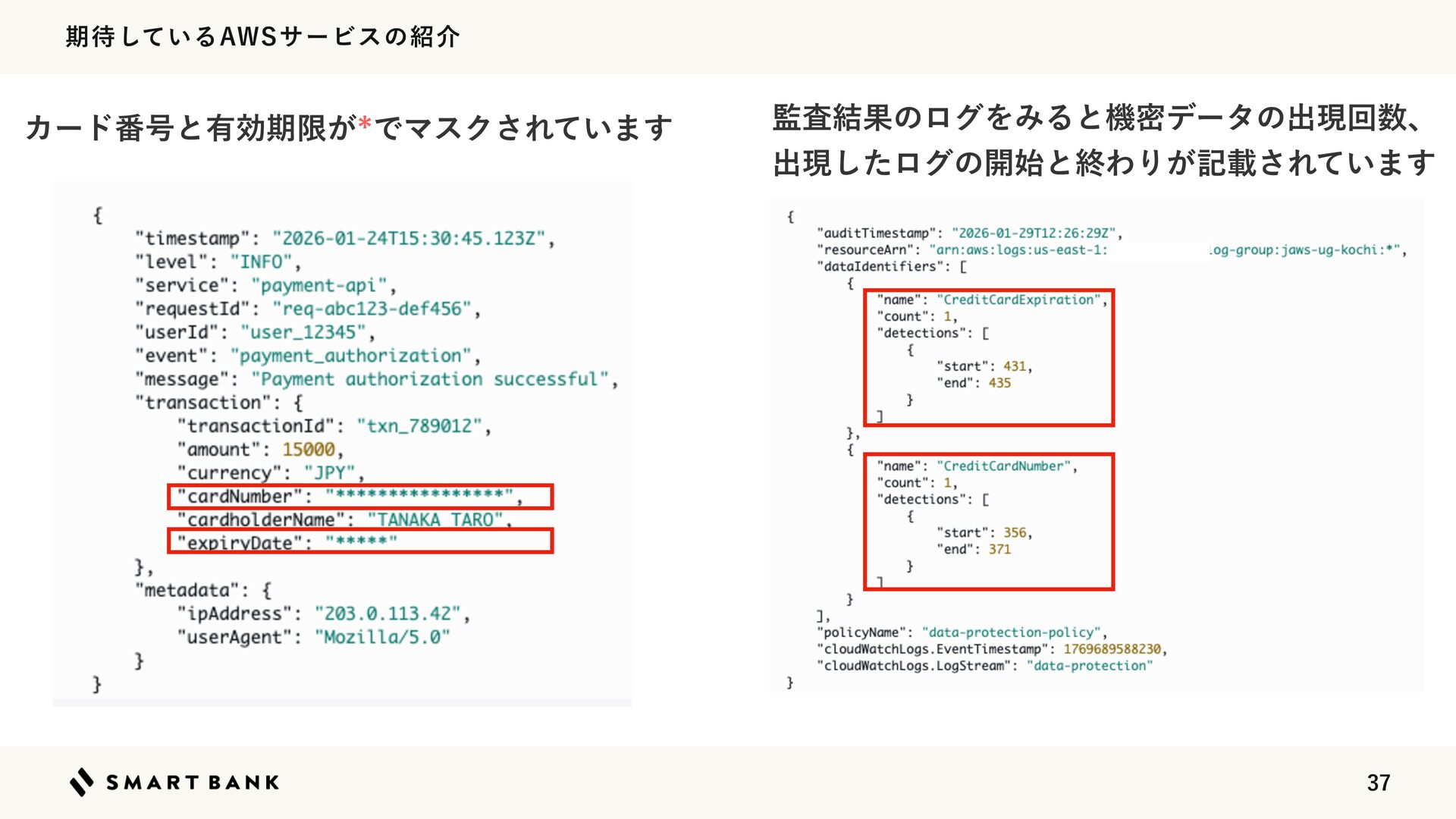Screen dimensions: 1456x819
Task: Click the SMART BANK wordmark text
Action: [x=193, y=783]
